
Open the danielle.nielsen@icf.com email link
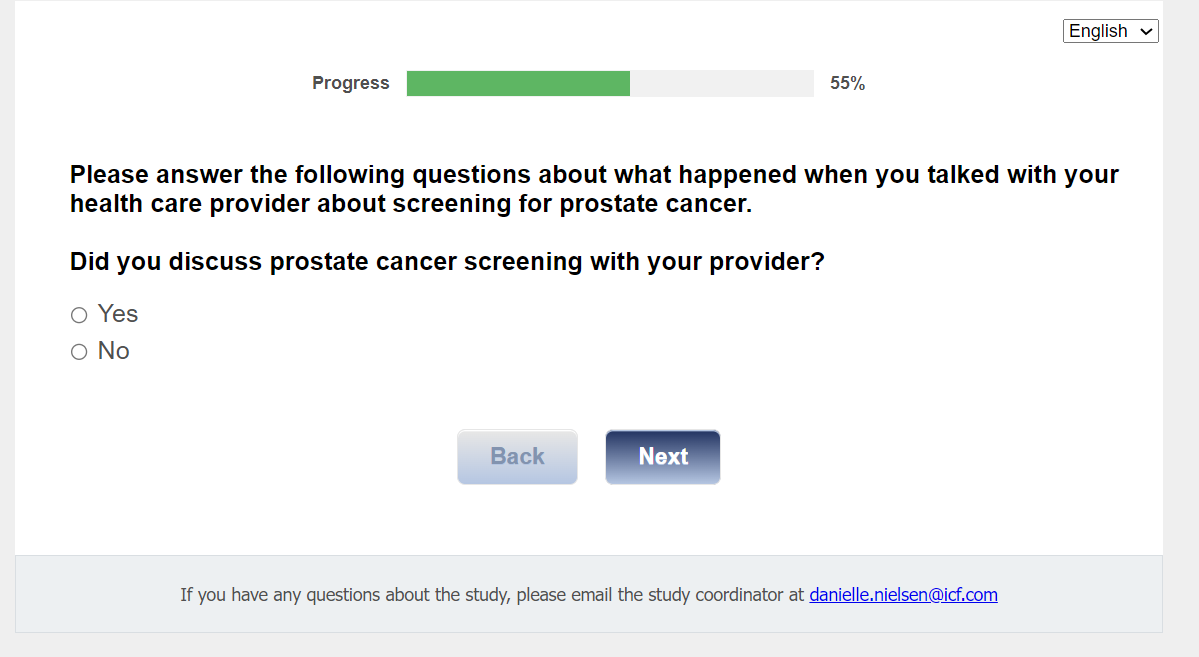pyautogui.click(x=903, y=595)
